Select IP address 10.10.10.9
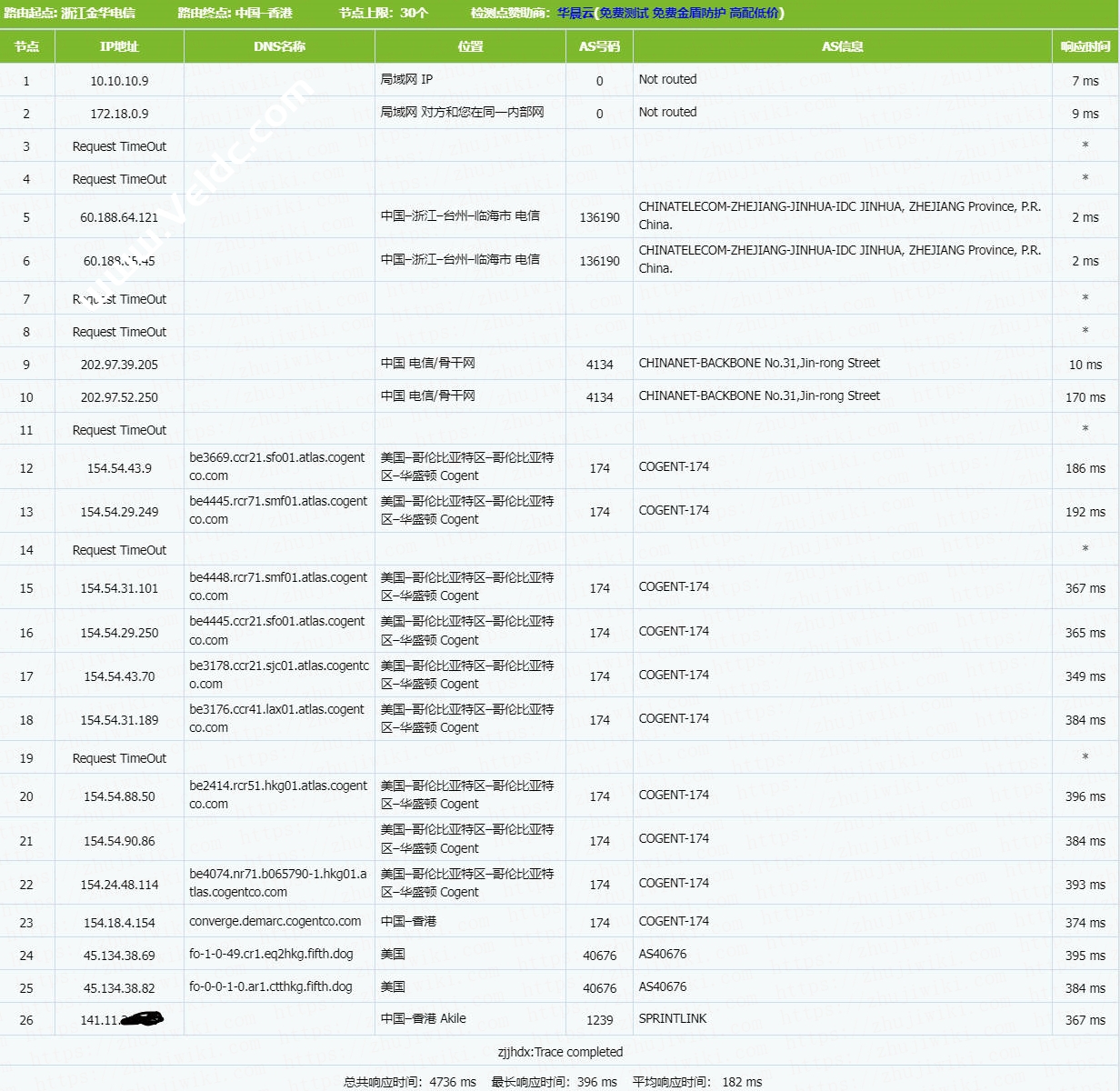The image size is (1120, 1091). pos(119,81)
